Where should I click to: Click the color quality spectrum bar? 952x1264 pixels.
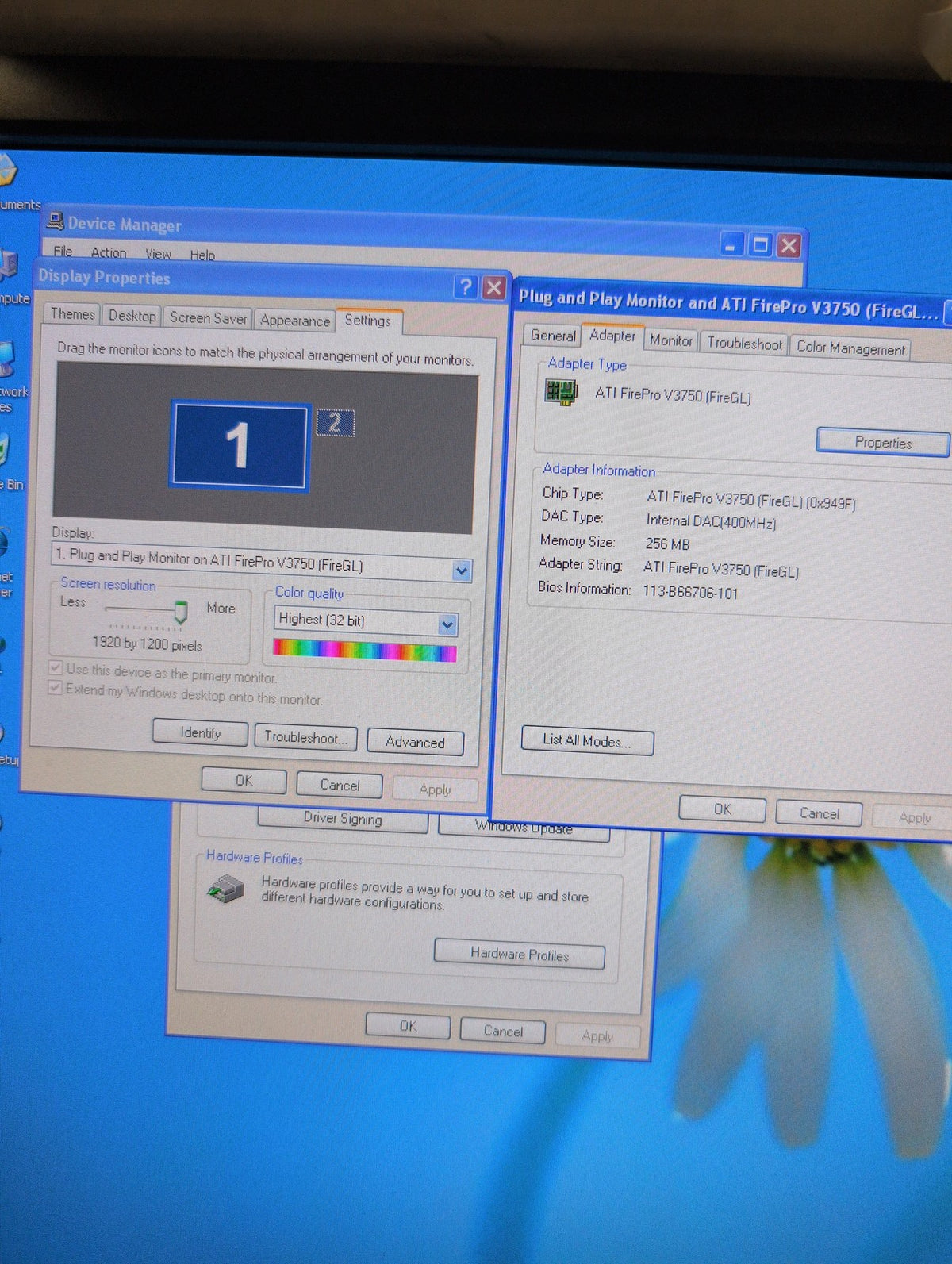point(365,651)
